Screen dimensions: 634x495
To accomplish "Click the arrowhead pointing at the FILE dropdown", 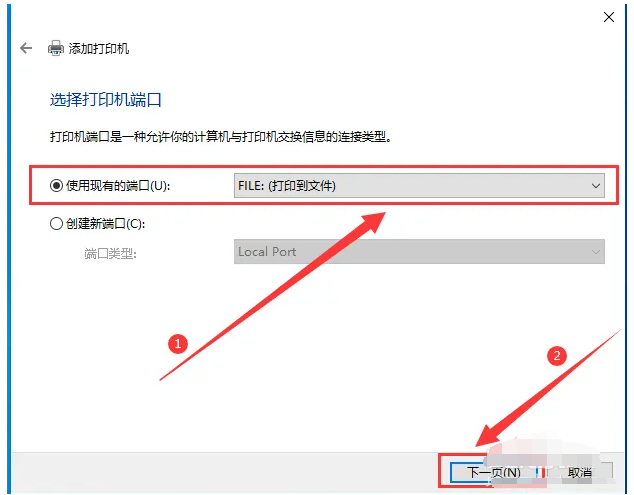I will (x=371, y=222).
